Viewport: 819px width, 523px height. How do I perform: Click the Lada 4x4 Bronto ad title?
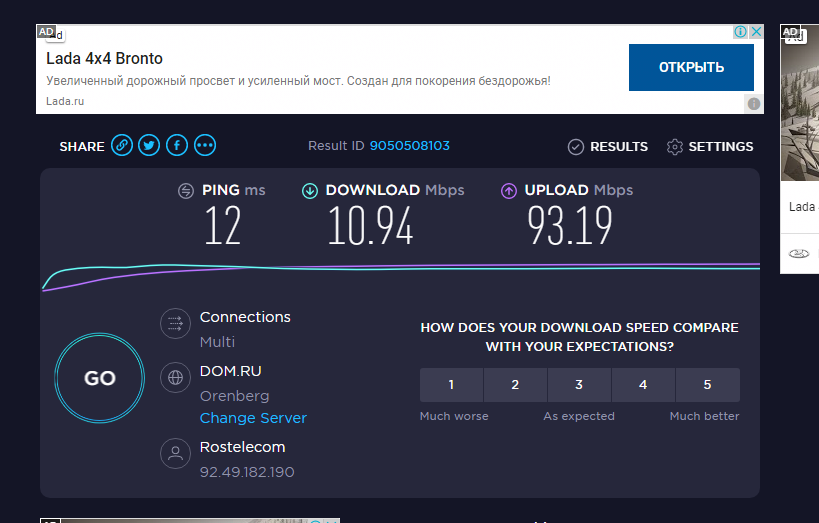pyautogui.click(x=104, y=58)
